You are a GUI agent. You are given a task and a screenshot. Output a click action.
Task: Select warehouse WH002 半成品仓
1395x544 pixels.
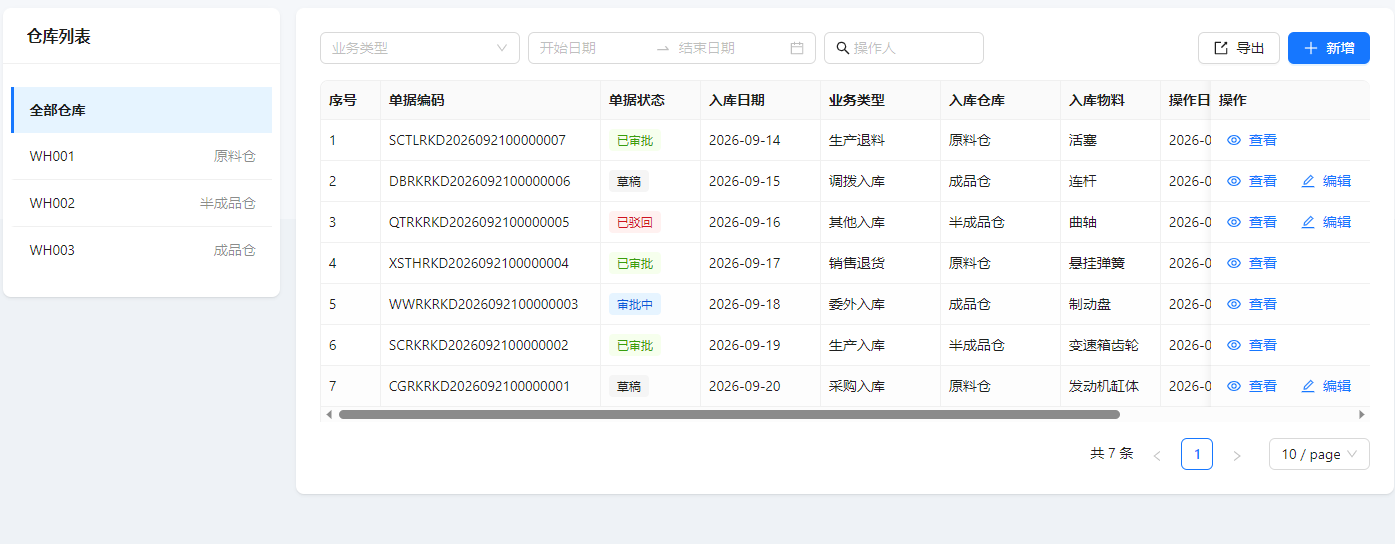(x=143, y=203)
